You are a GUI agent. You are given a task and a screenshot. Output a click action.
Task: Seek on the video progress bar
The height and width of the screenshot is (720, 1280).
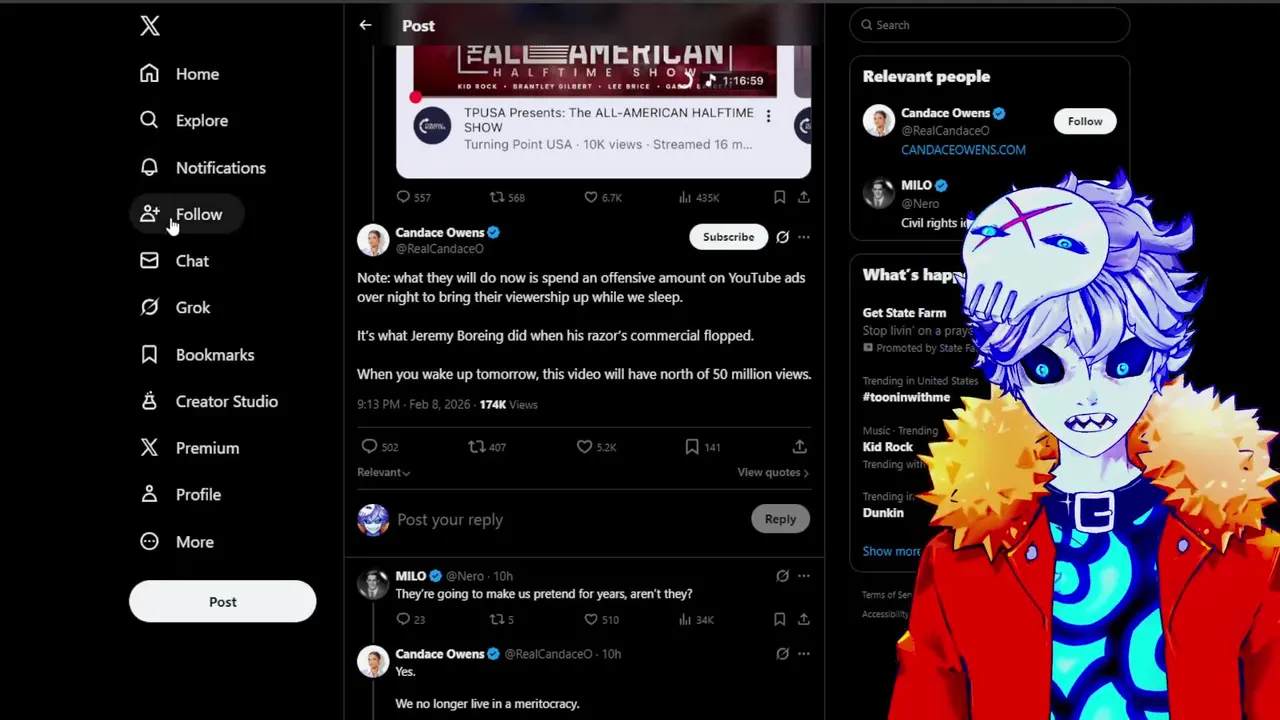[x=595, y=97]
